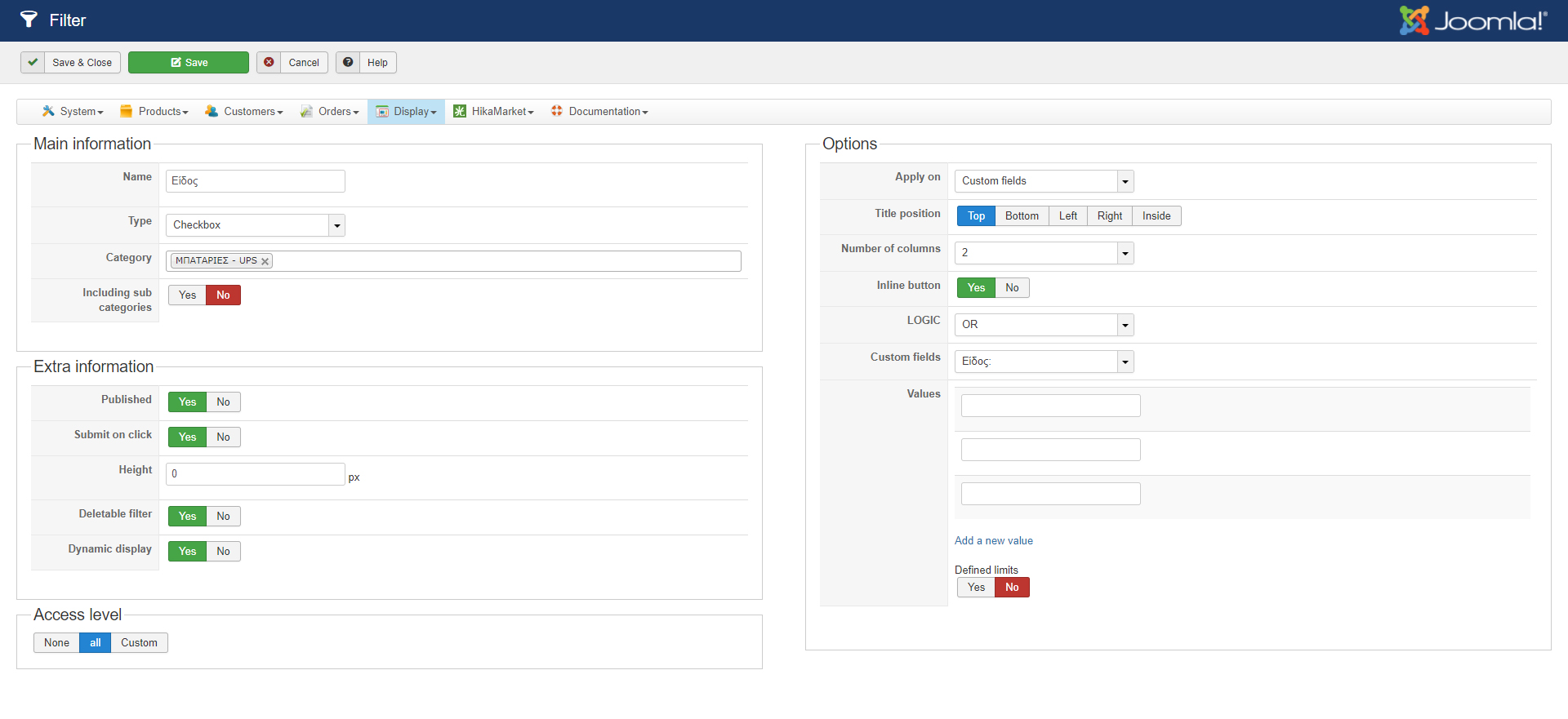Image resolution: width=1568 pixels, height=719 pixels.
Task: Open the Type dropdown showing Checkbox
Action: click(x=256, y=225)
